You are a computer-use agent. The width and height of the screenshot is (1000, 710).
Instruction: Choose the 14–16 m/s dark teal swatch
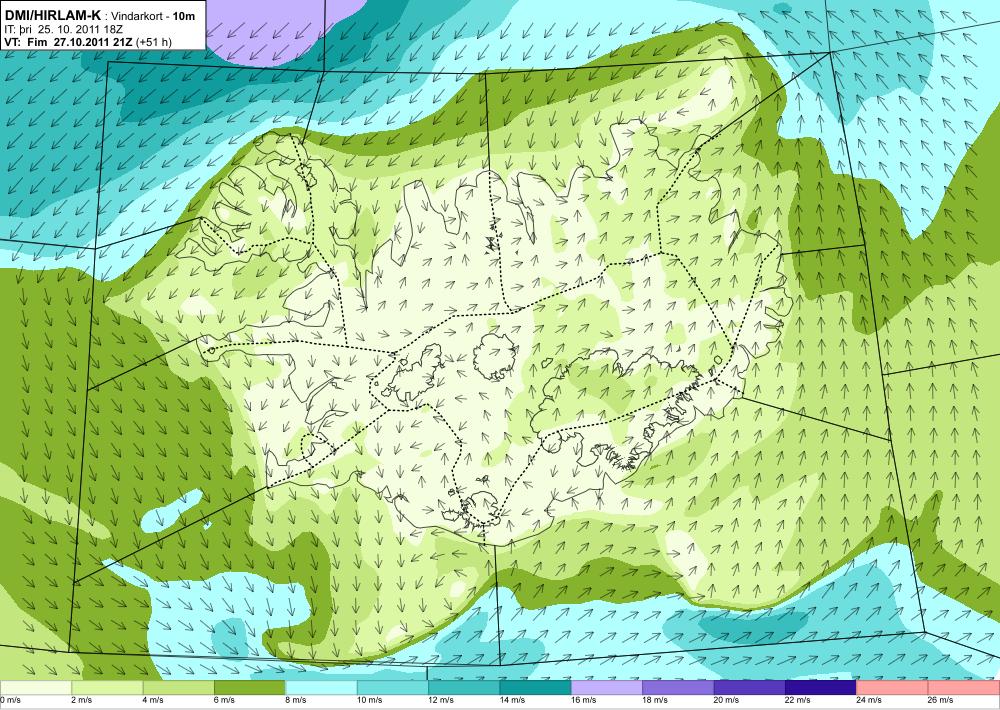pyautogui.click(x=536, y=688)
